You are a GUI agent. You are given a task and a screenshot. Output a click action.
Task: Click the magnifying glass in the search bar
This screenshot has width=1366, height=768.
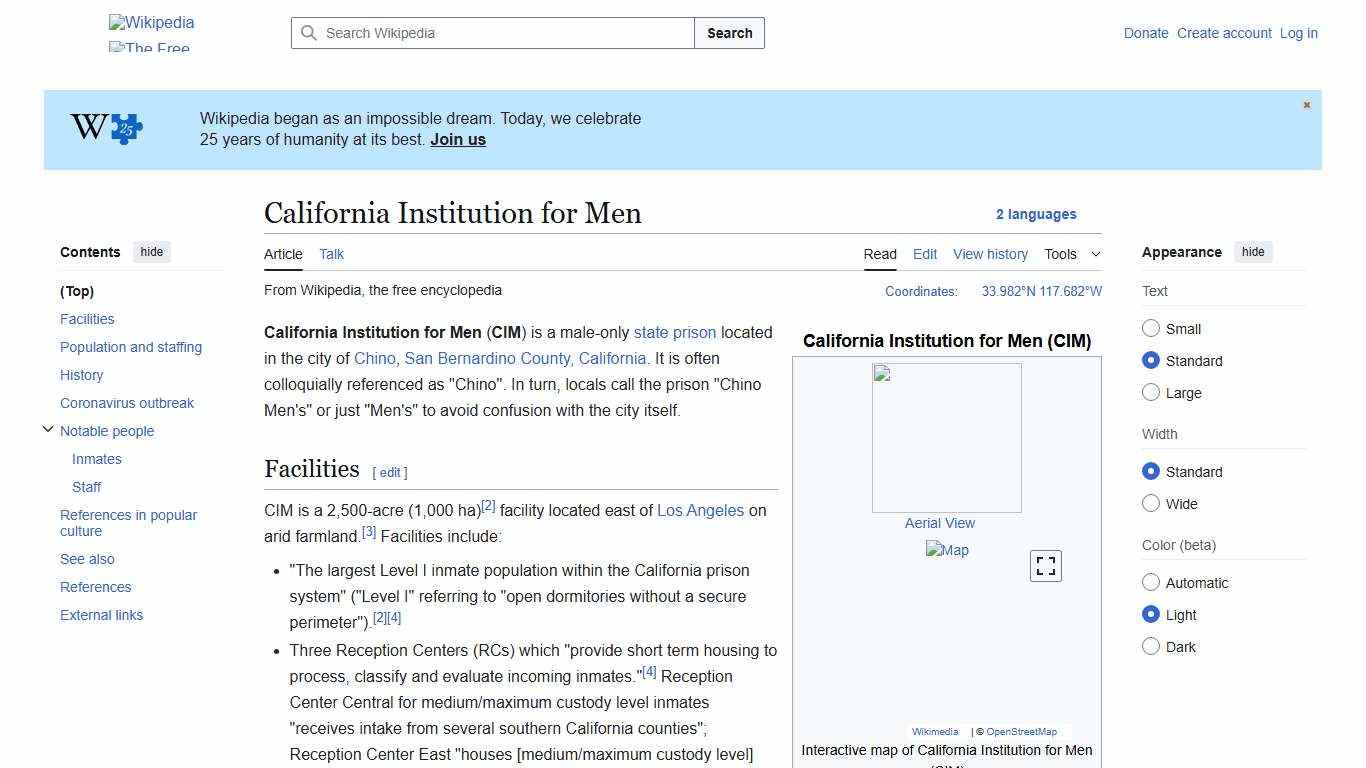click(x=310, y=33)
